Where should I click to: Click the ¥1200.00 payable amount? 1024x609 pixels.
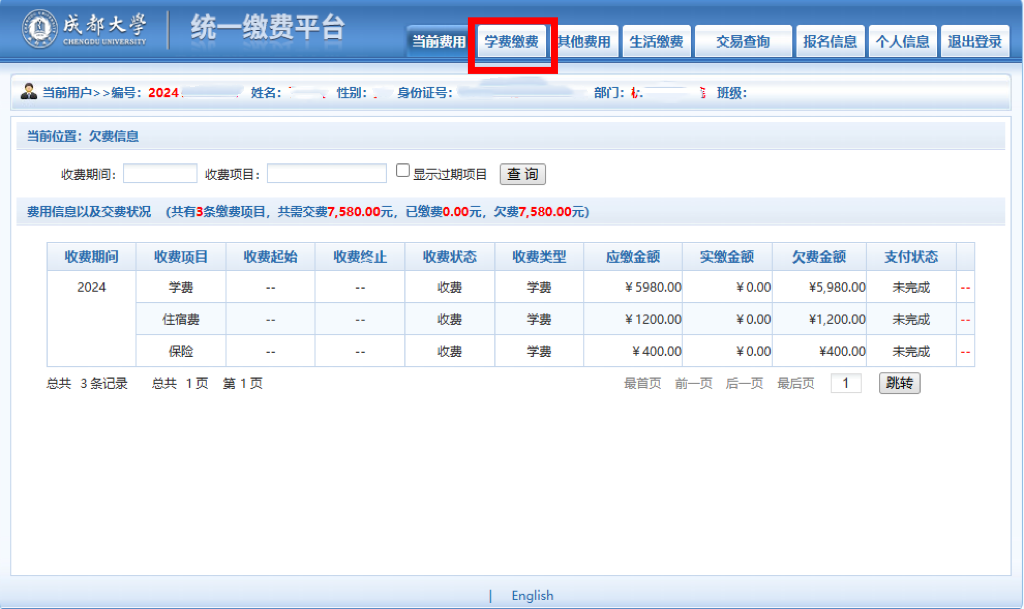[653, 320]
